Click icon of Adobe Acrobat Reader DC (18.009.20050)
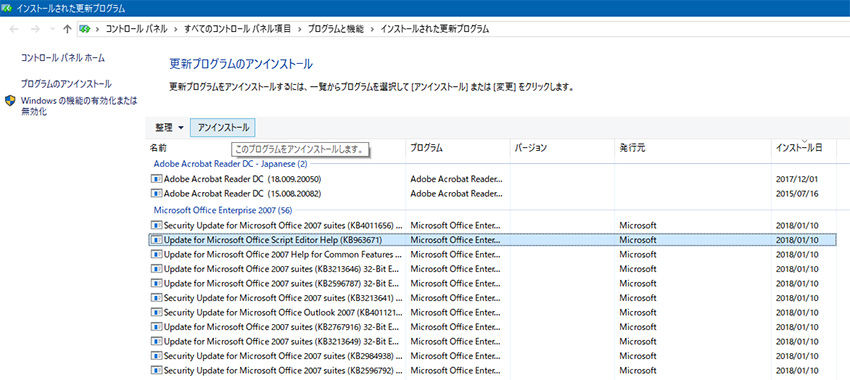The width and height of the screenshot is (850, 380). 156,178
